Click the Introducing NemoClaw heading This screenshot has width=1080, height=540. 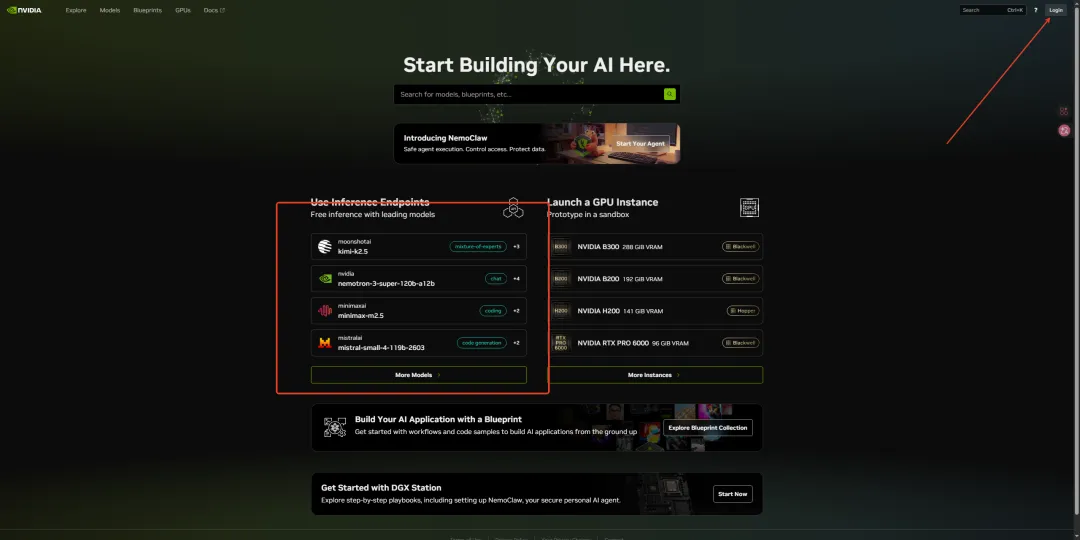(x=445, y=138)
